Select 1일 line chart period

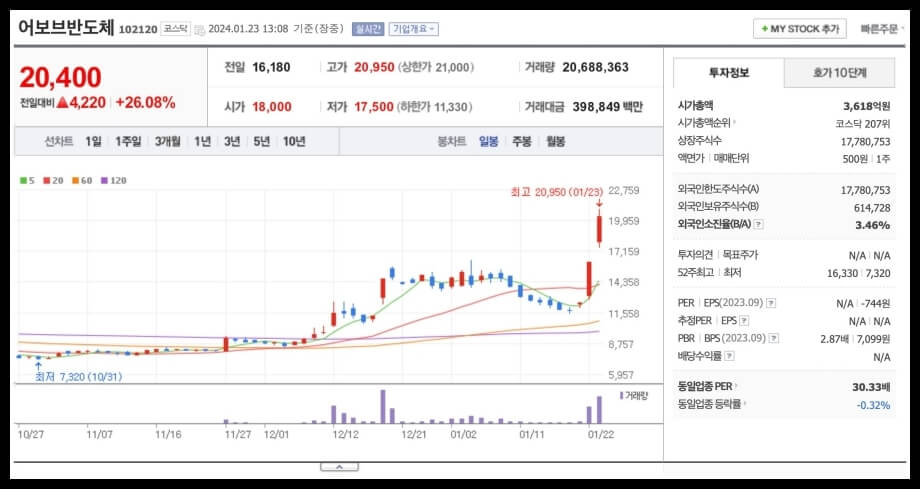[93, 141]
